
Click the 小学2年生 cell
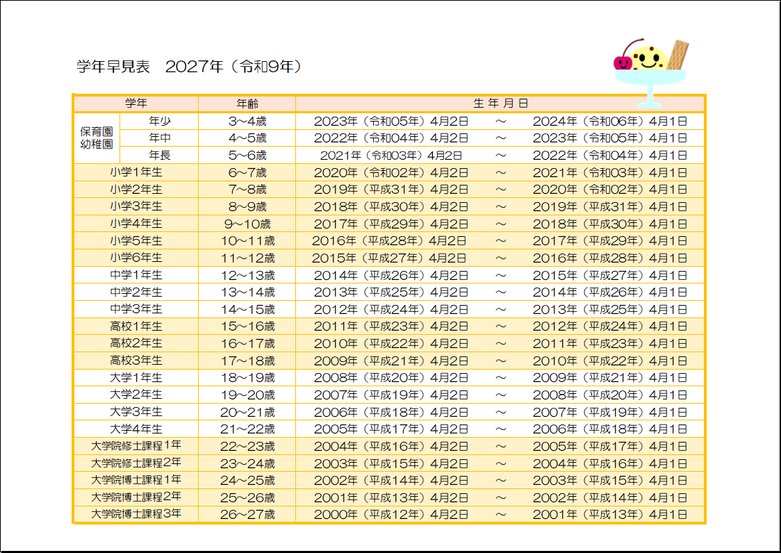point(136,189)
